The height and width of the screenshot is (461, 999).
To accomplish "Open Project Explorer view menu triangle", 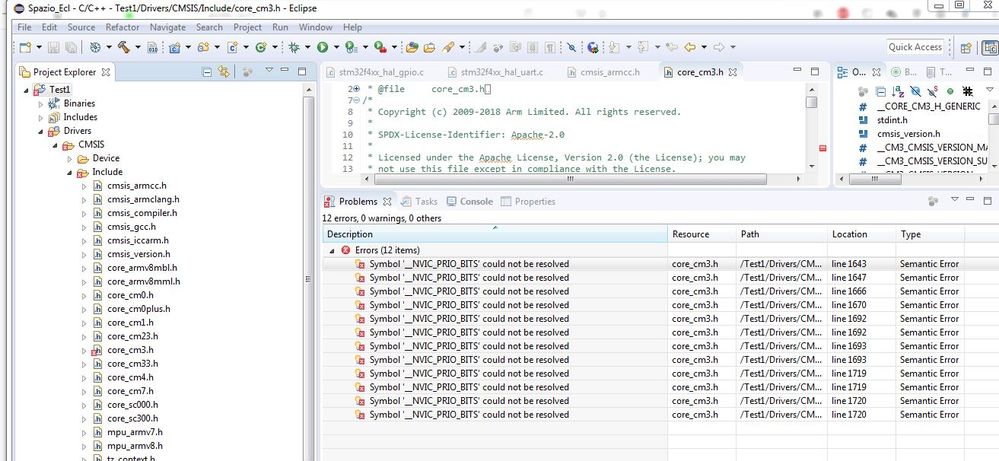I will (269, 70).
